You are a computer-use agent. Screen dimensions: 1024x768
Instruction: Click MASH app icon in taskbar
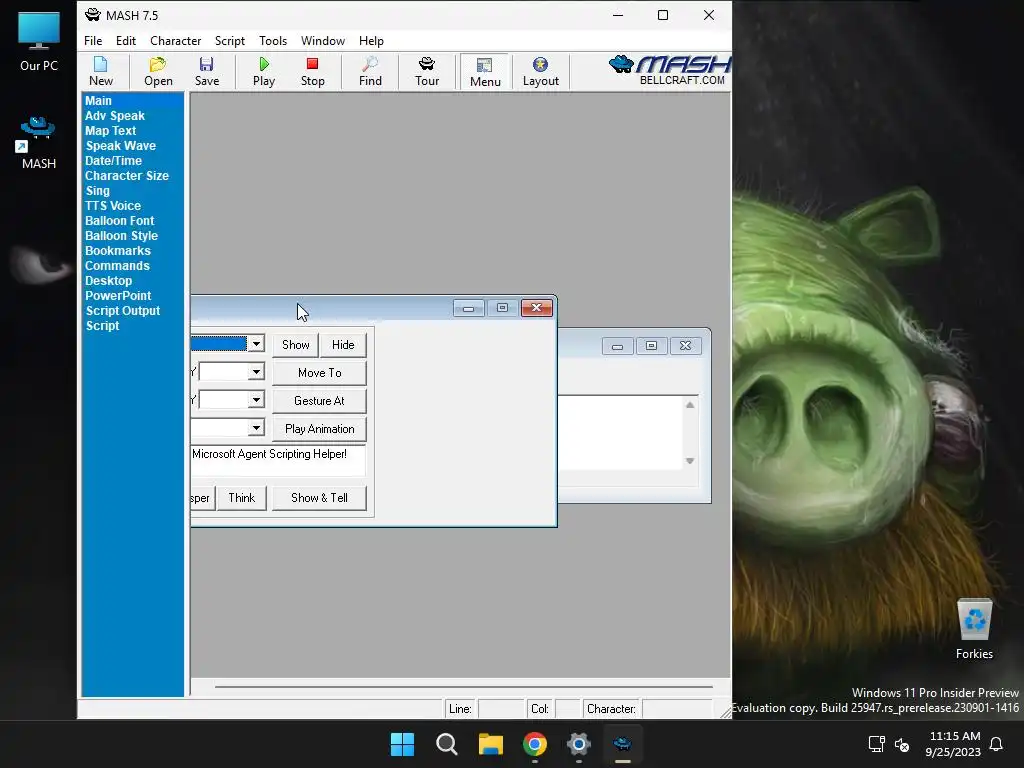tap(622, 744)
